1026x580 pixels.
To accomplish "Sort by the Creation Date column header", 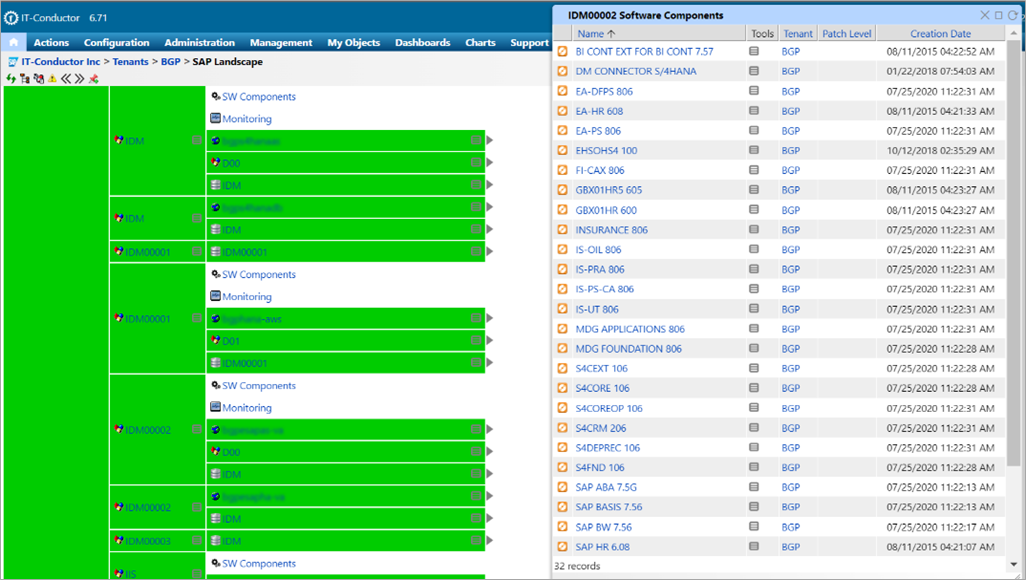I will pos(940,34).
